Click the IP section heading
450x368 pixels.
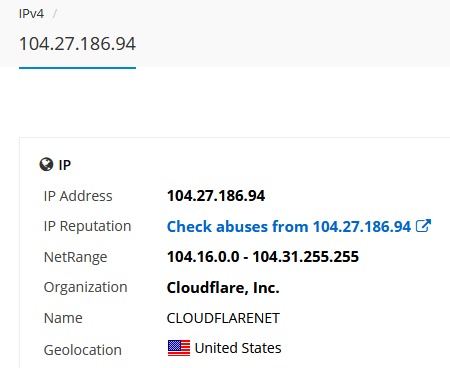65,165
